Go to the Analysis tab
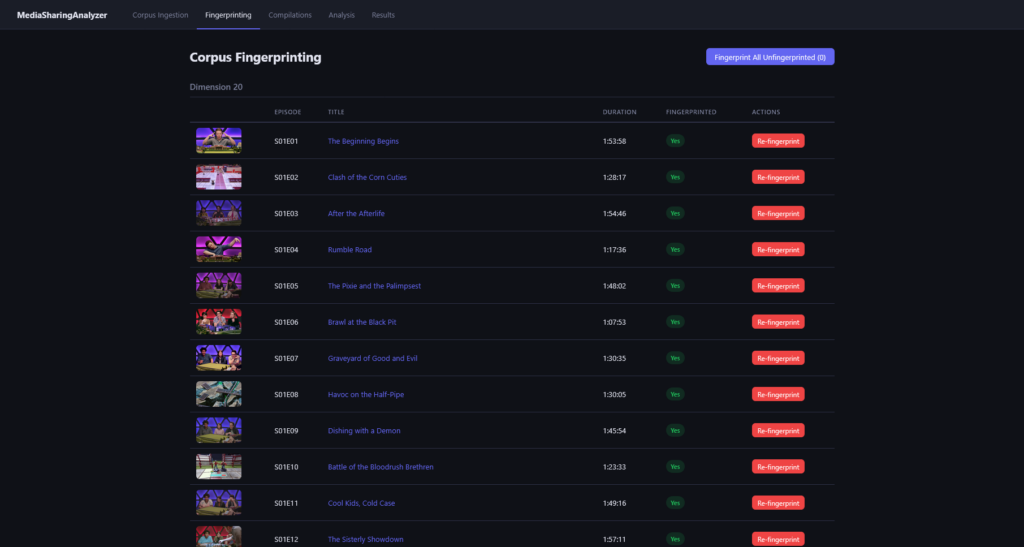 (341, 15)
